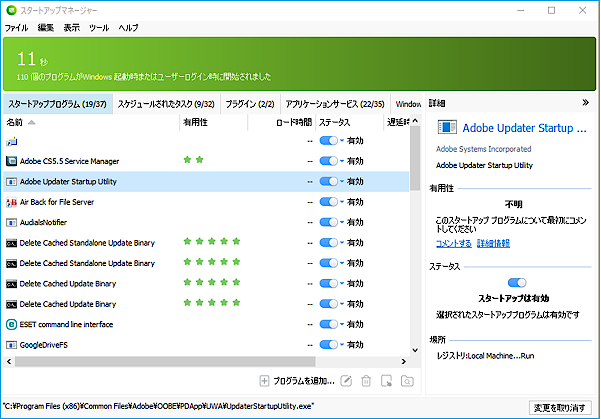The height and width of the screenshot is (419, 601).
Task: Select the GoogleDriveFS row name
Action: 44,345
